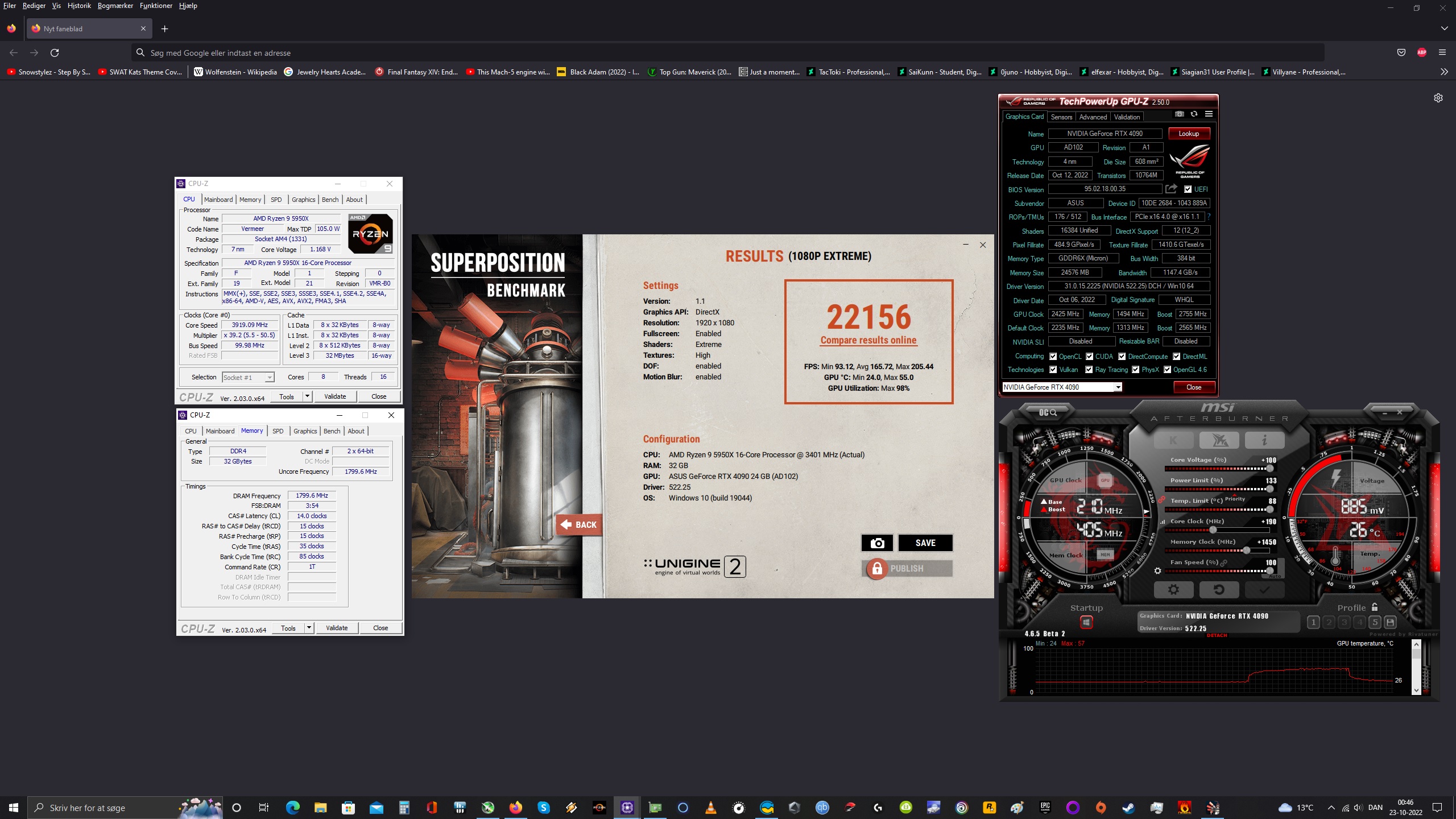This screenshot has height=819, width=1456.
Task: Open Mainboard tab in upper CPU-Z window
Action: tap(218, 200)
